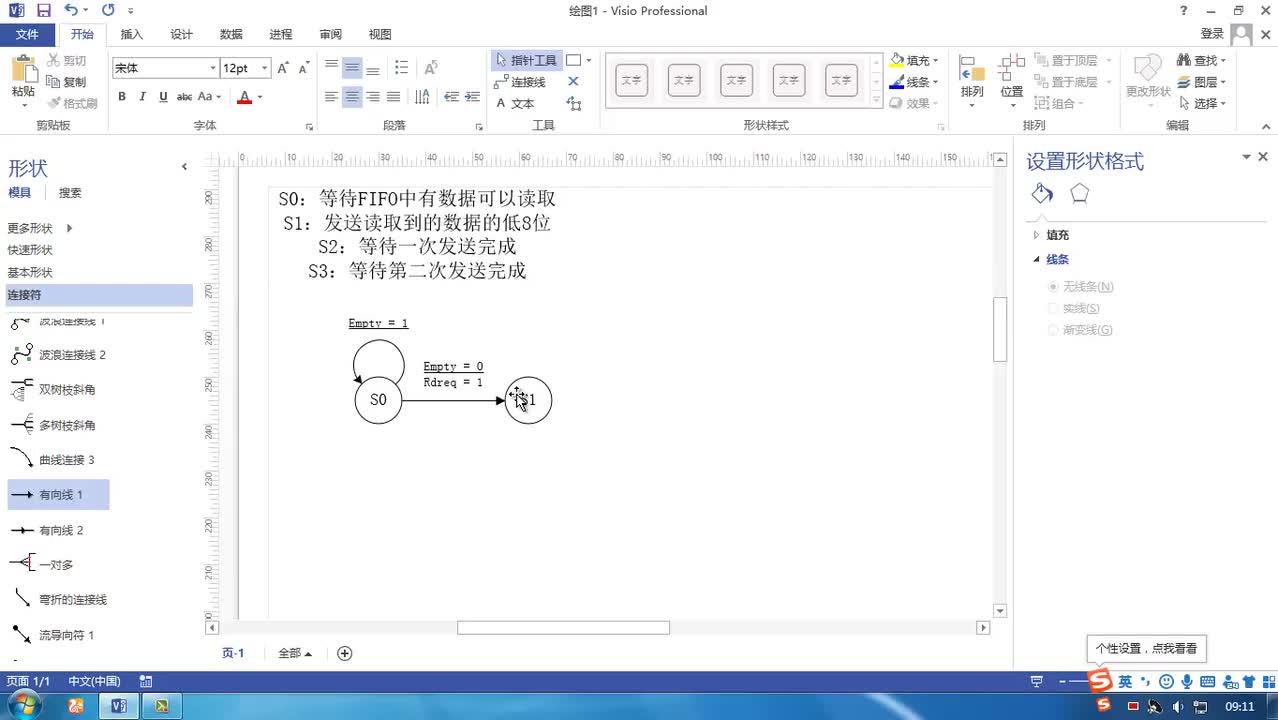Switch to the Insert (插入) tab
Viewport: 1278px width, 720px height.
click(x=132, y=34)
